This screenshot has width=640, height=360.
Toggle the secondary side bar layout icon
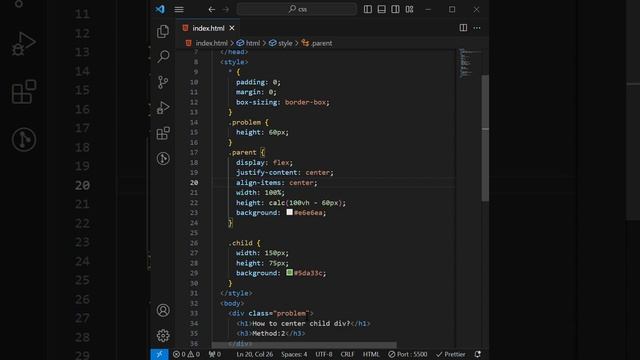click(396, 9)
